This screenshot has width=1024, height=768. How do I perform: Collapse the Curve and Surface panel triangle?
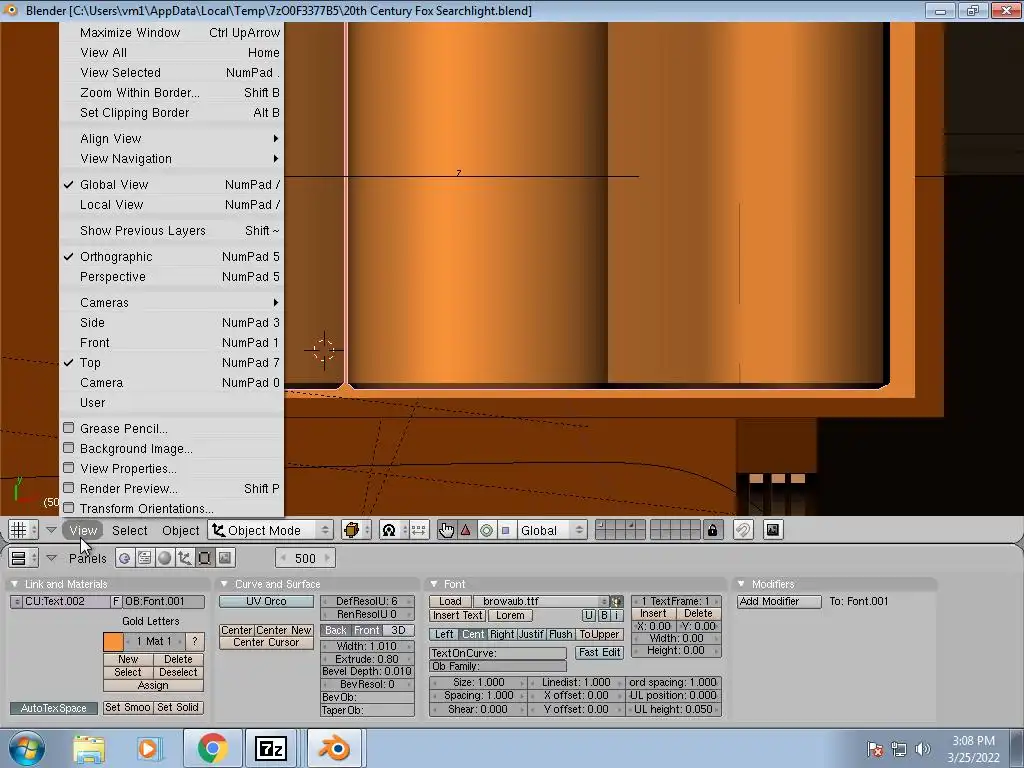(224, 584)
